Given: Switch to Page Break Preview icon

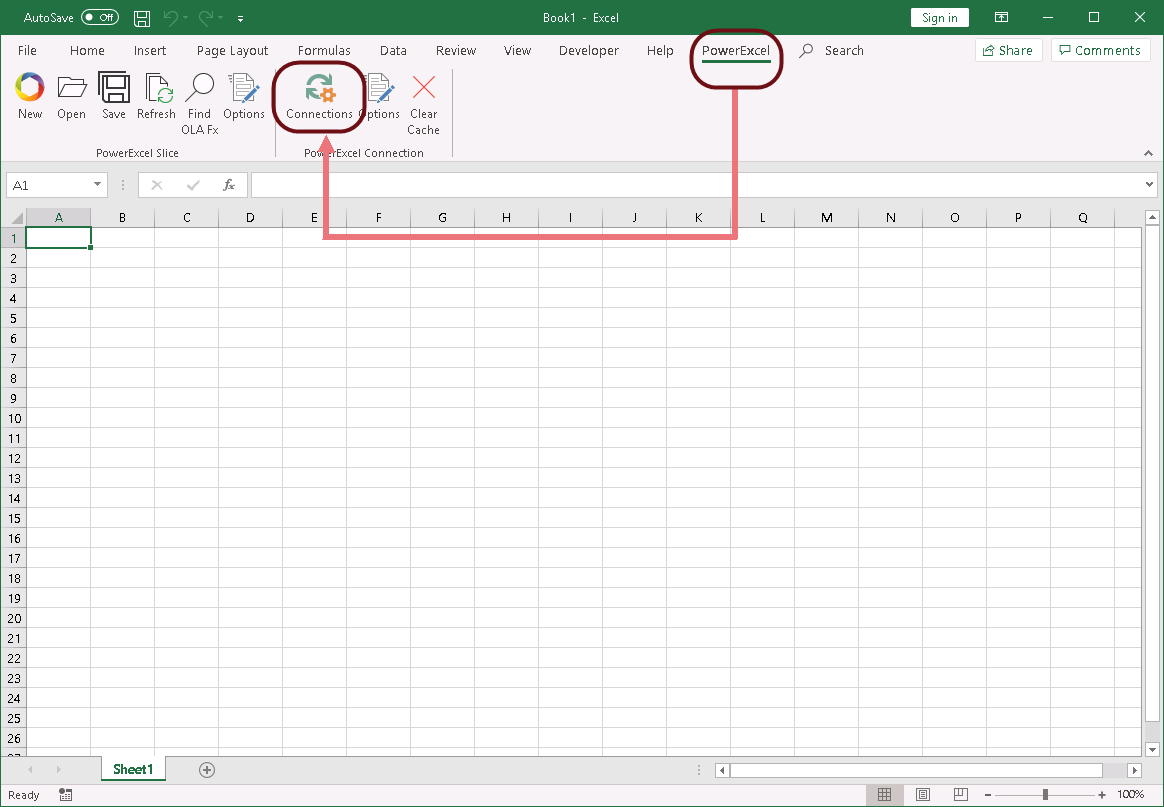Looking at the screenshot, I should pos(961,794).
